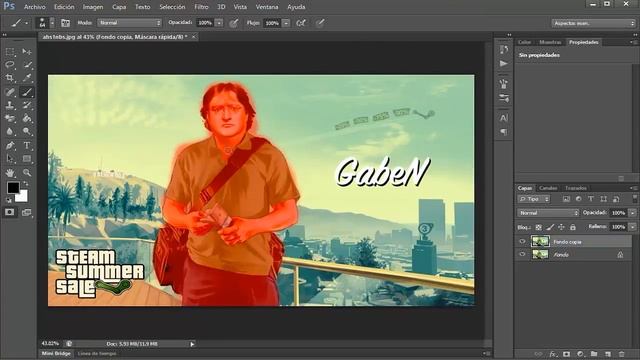Open the Archivo menu

35,7
